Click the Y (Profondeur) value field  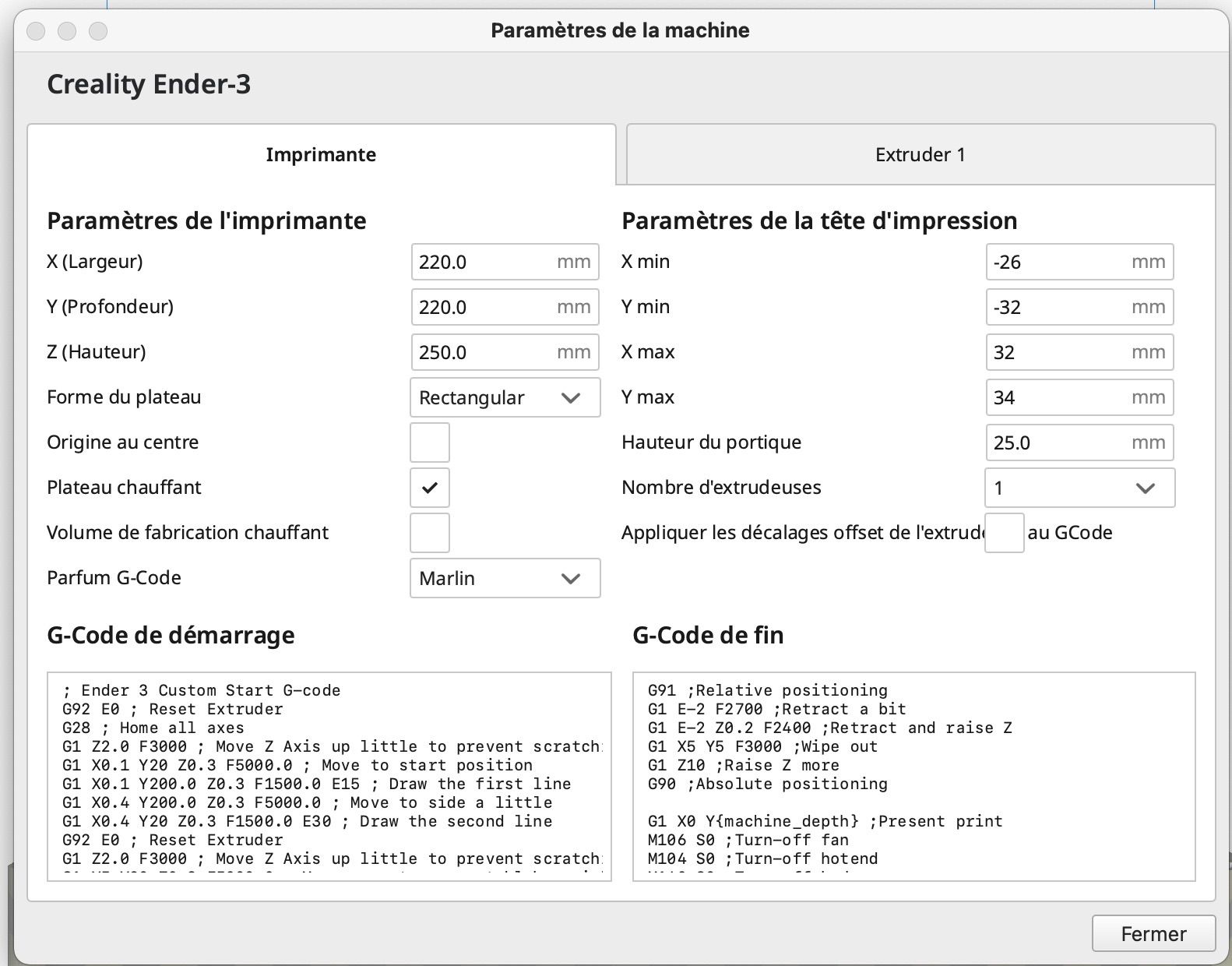click(x=505, y=307)
